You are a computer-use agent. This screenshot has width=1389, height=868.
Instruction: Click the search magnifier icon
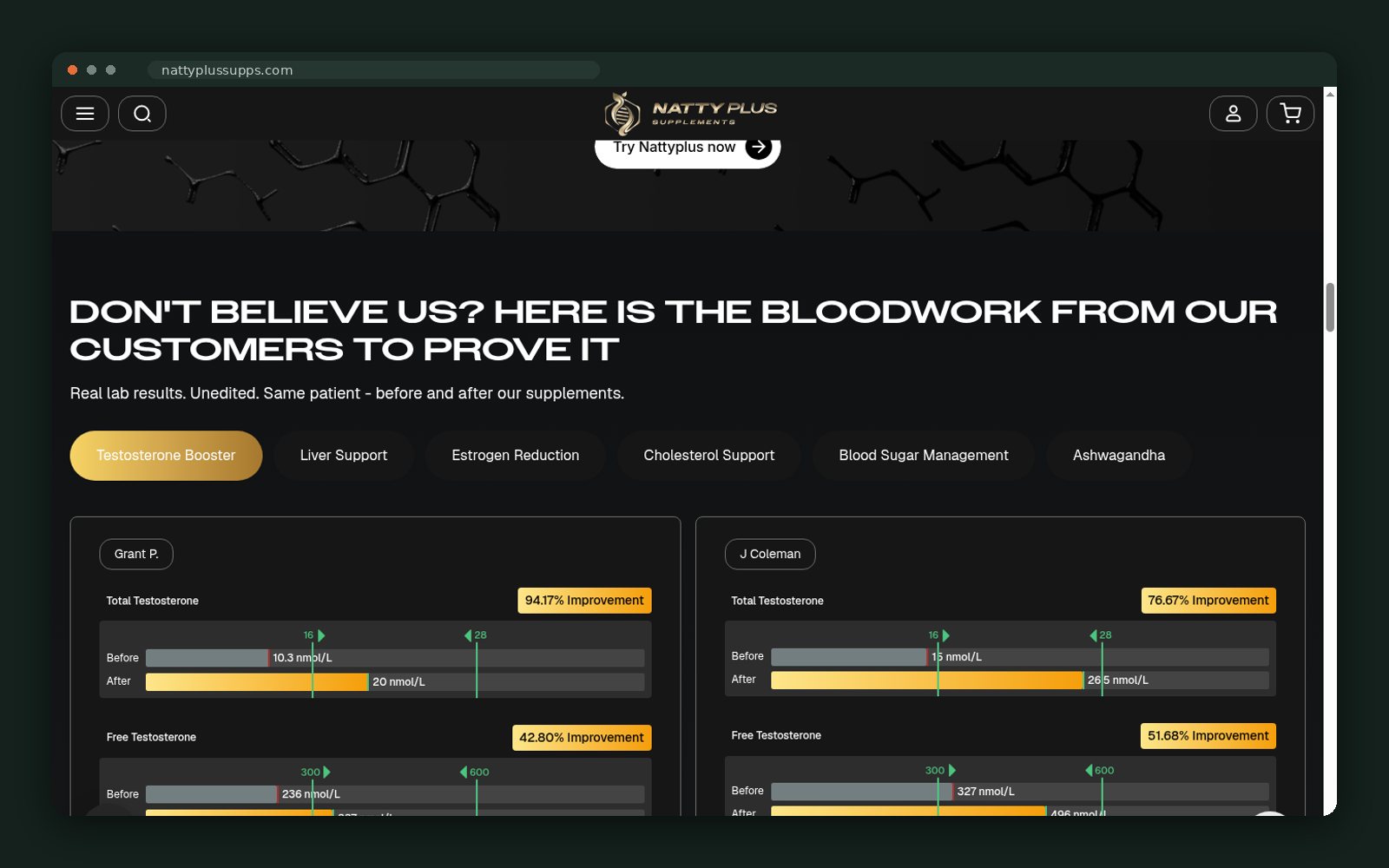coord(142,114)
